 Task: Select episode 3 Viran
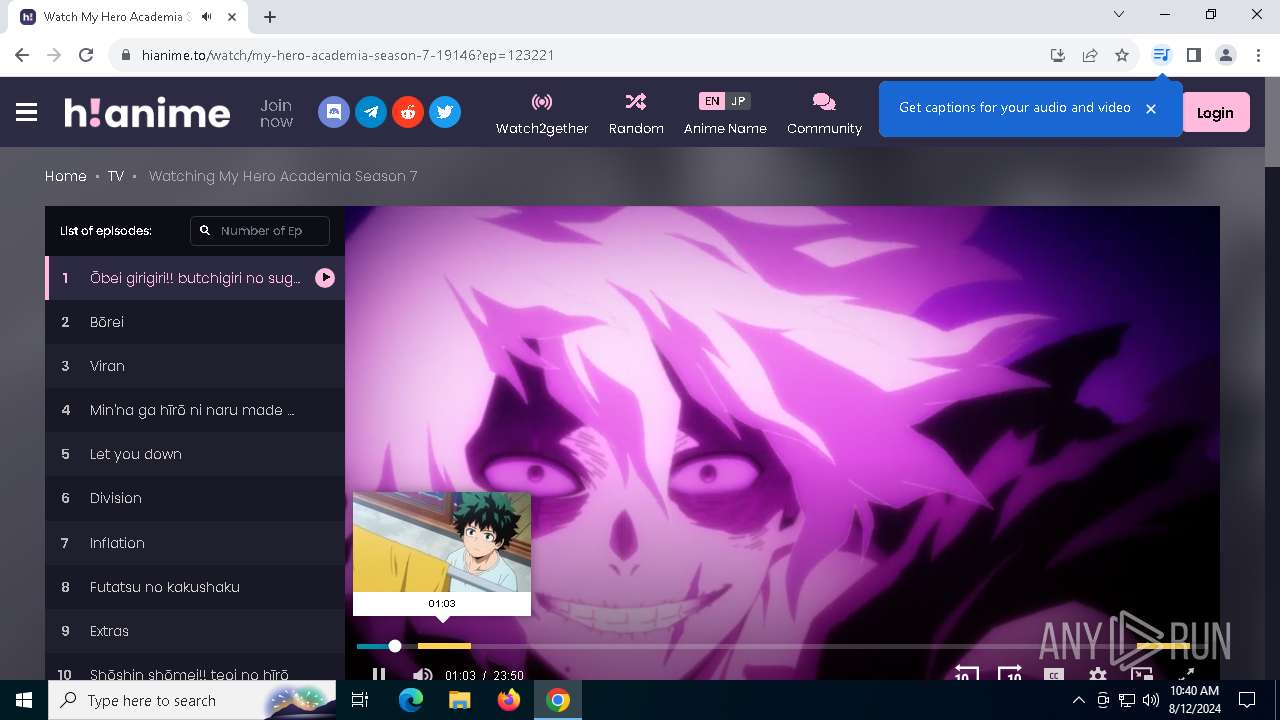195,366
